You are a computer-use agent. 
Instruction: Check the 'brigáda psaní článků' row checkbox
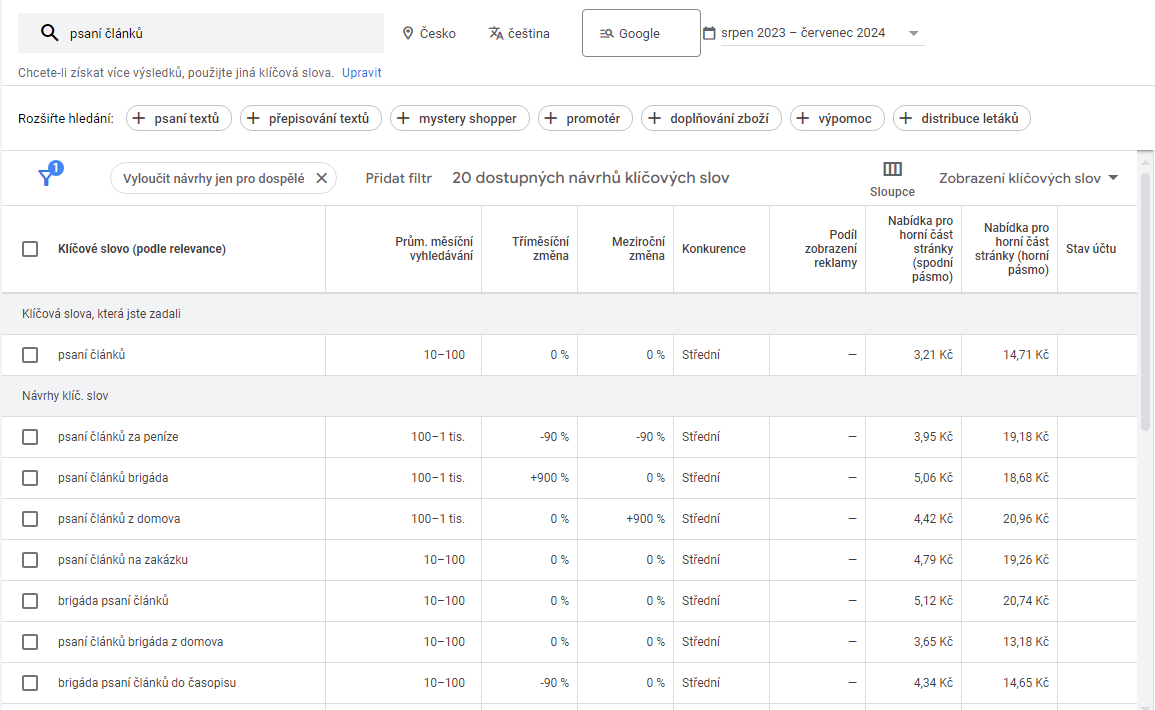click(30, 601)
